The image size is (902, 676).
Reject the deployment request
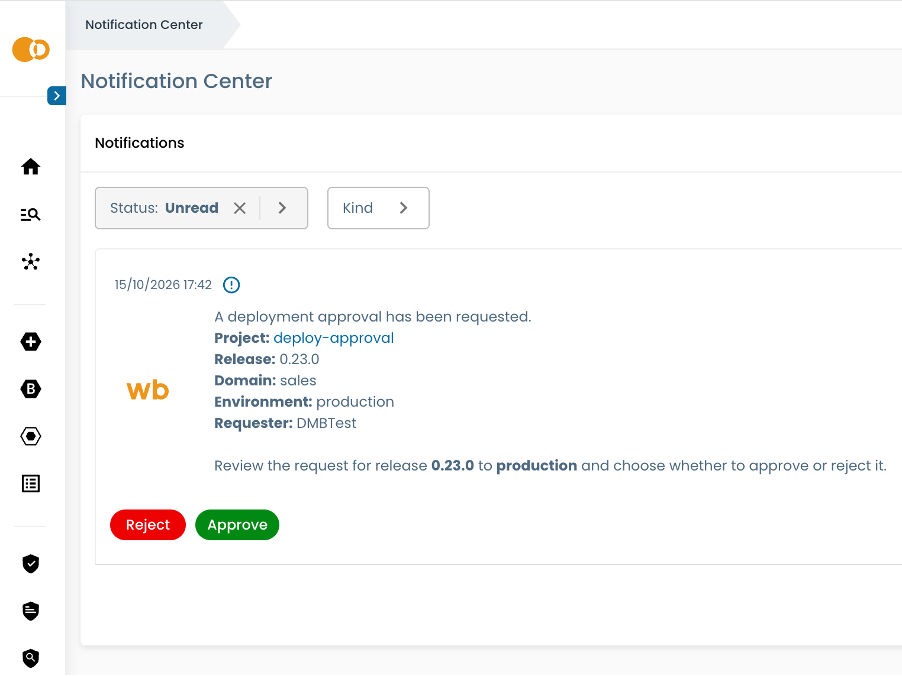[x=148, y=525]
